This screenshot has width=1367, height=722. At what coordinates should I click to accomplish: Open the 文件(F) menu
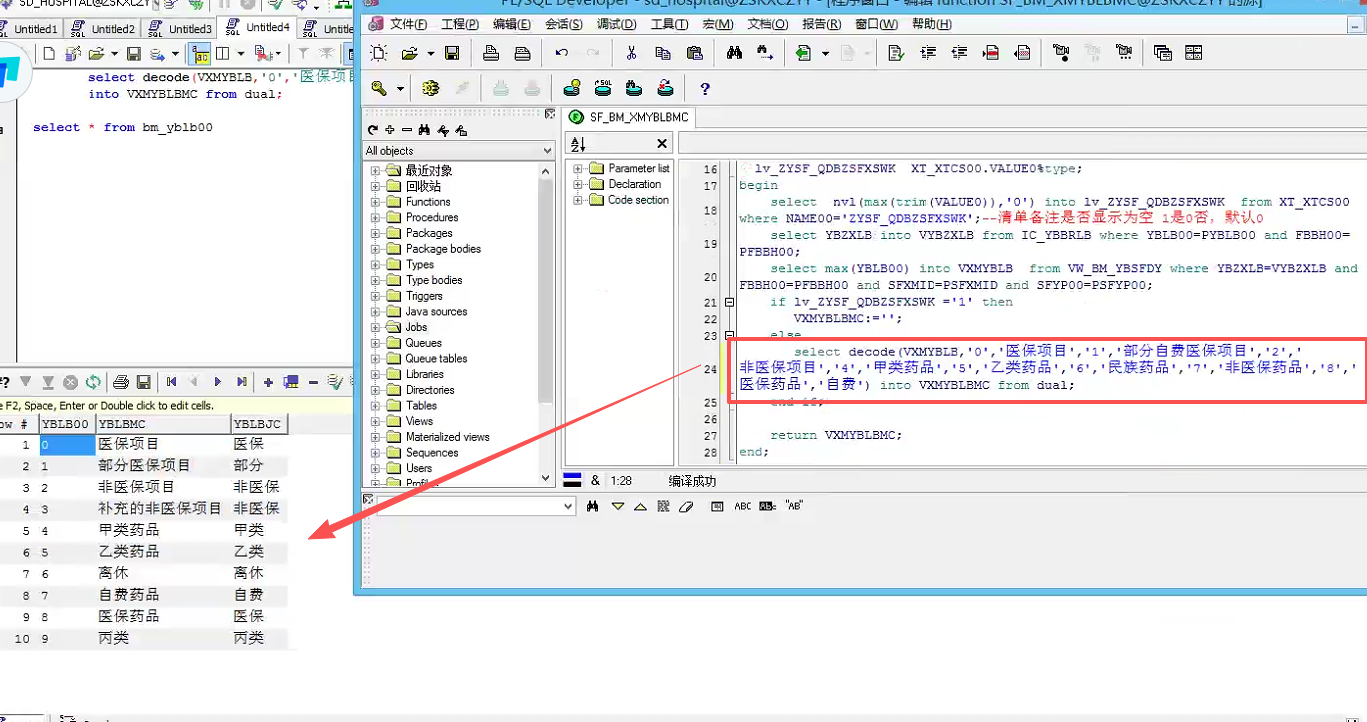click(408, 24)
